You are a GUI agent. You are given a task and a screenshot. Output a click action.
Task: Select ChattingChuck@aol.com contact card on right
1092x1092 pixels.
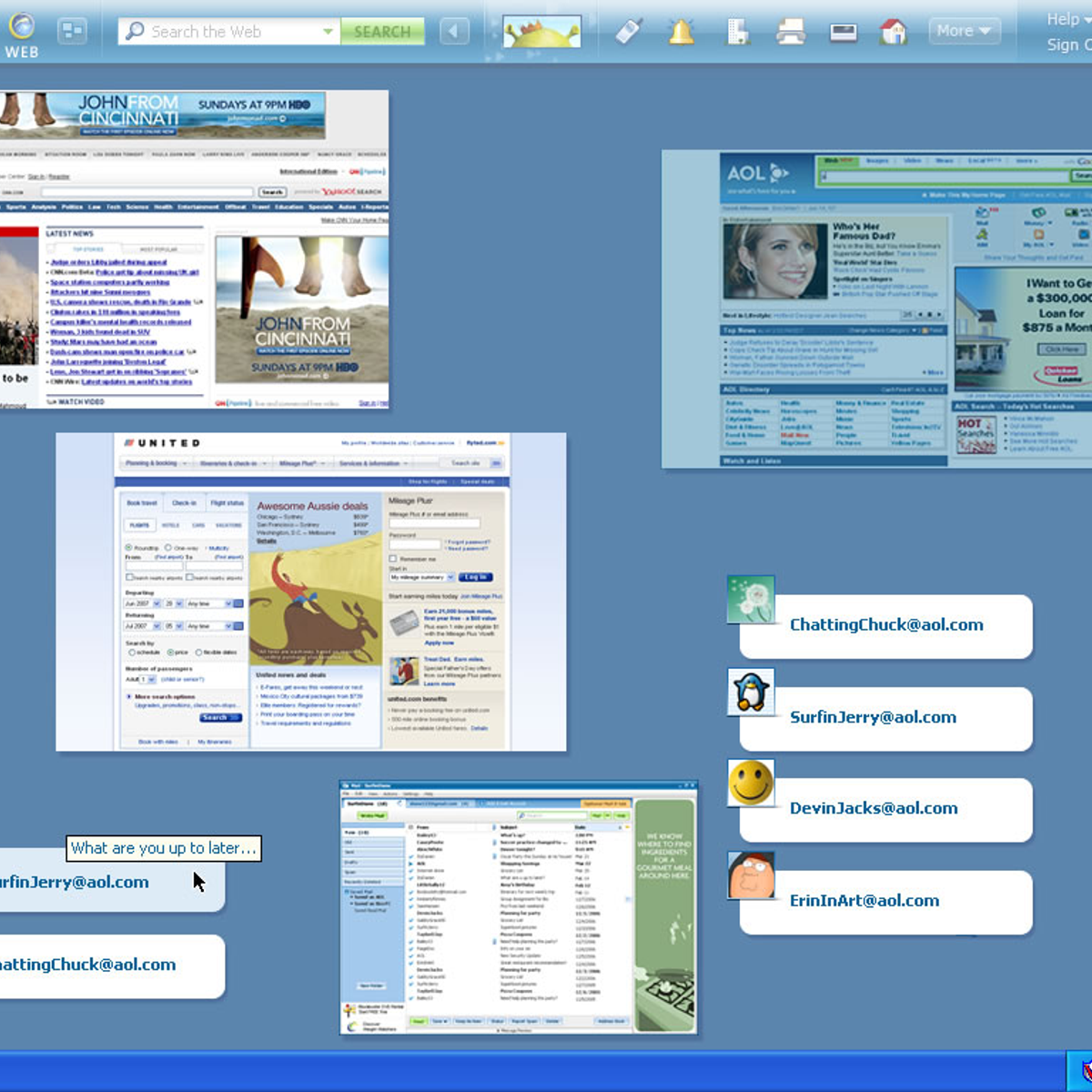pos(886,626)
